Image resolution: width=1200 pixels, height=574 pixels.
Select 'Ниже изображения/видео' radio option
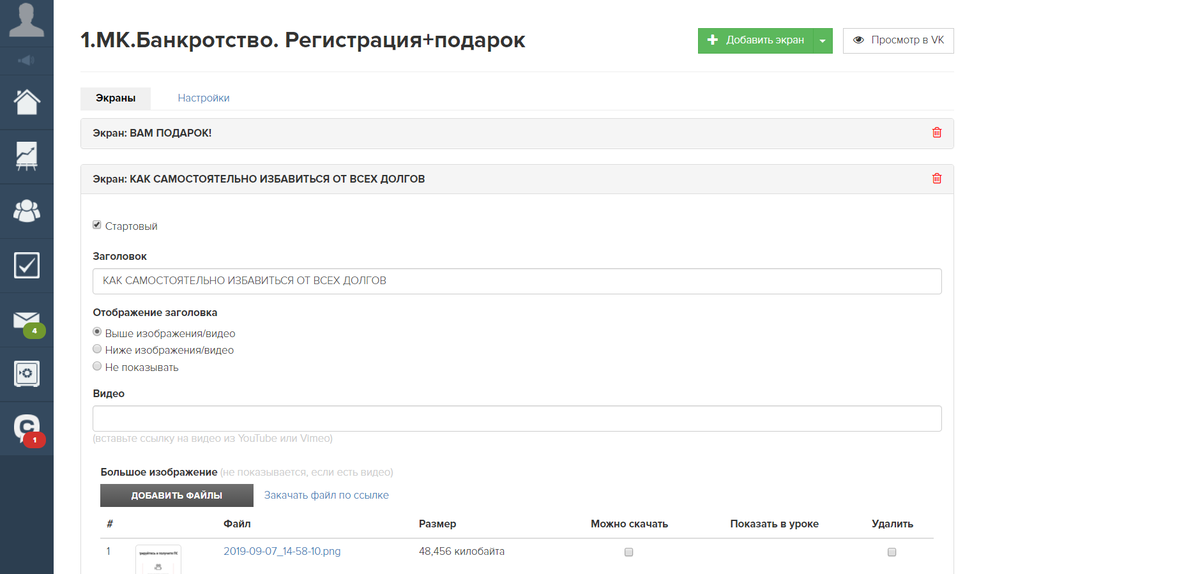97,350
